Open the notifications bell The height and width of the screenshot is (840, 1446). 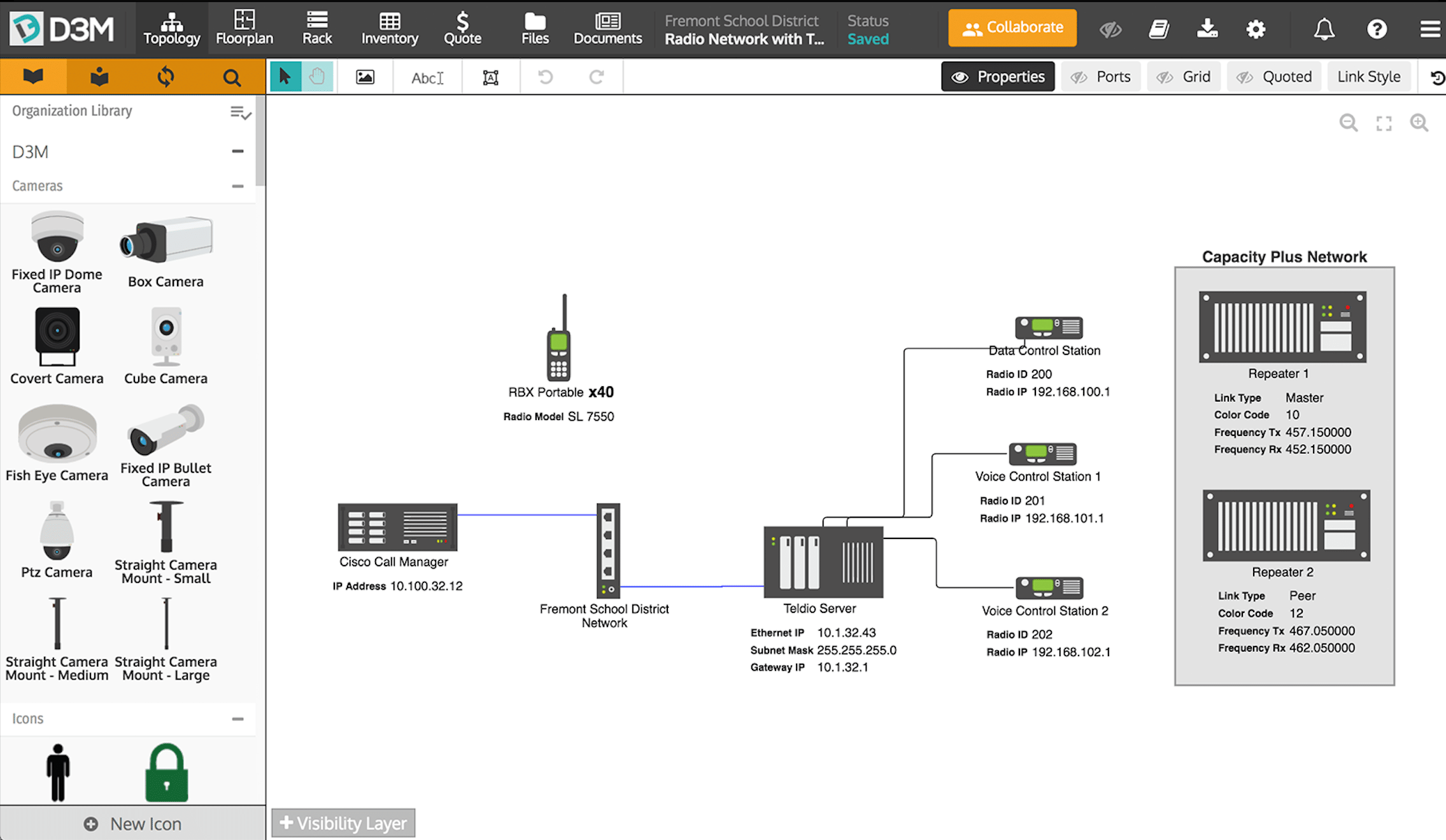1324,29
